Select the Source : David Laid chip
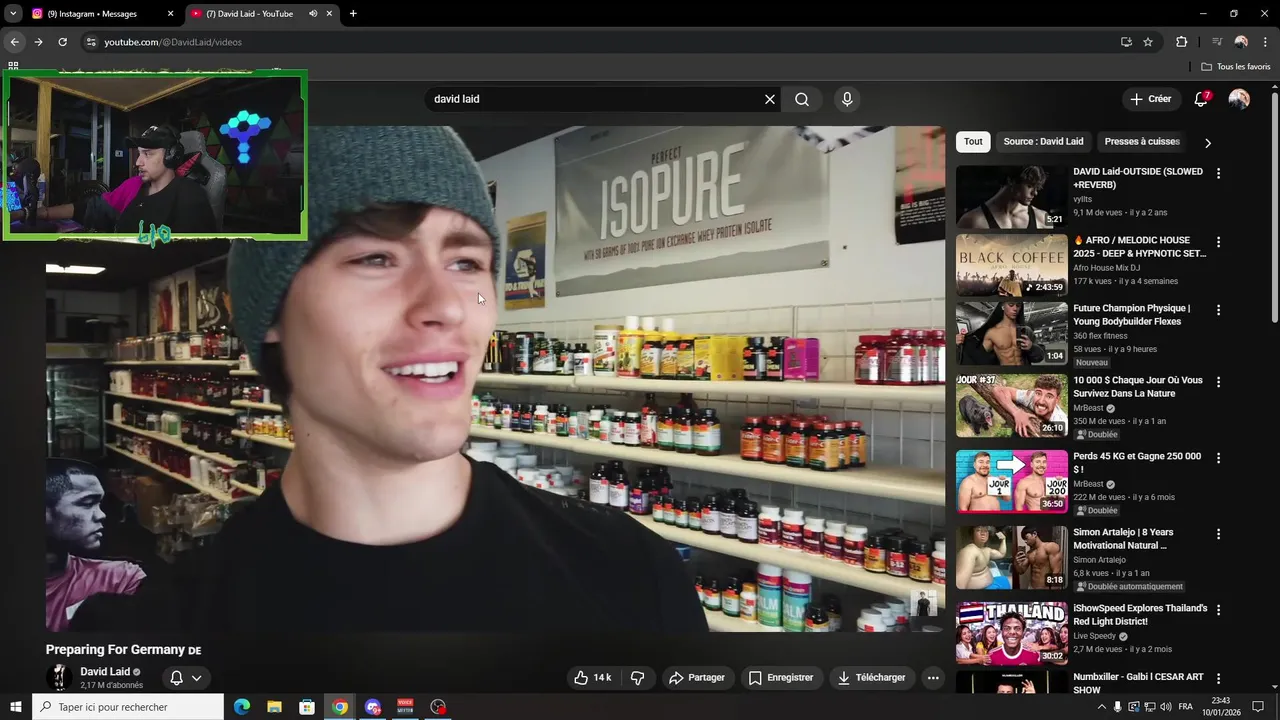This screenshot has height=720, width=1280. (1043, 141)
